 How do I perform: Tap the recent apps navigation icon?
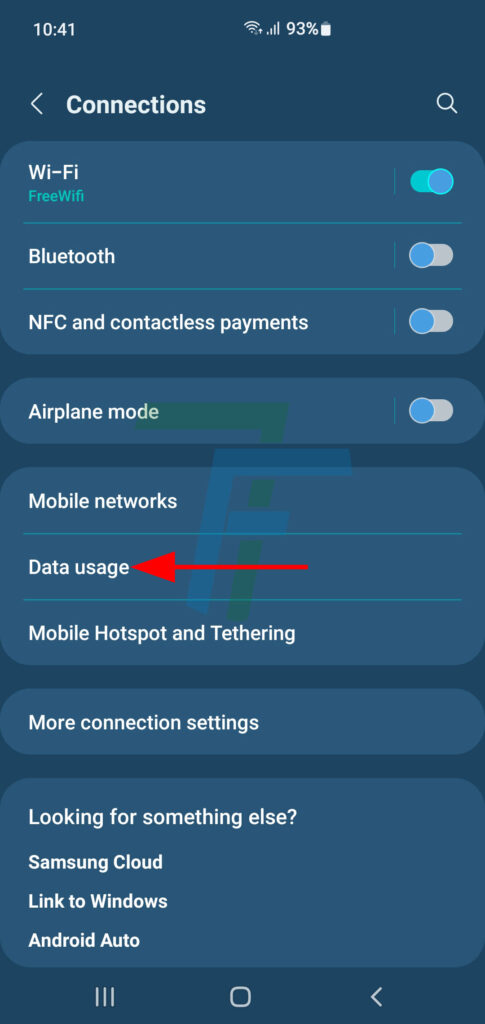pos(104,996)
